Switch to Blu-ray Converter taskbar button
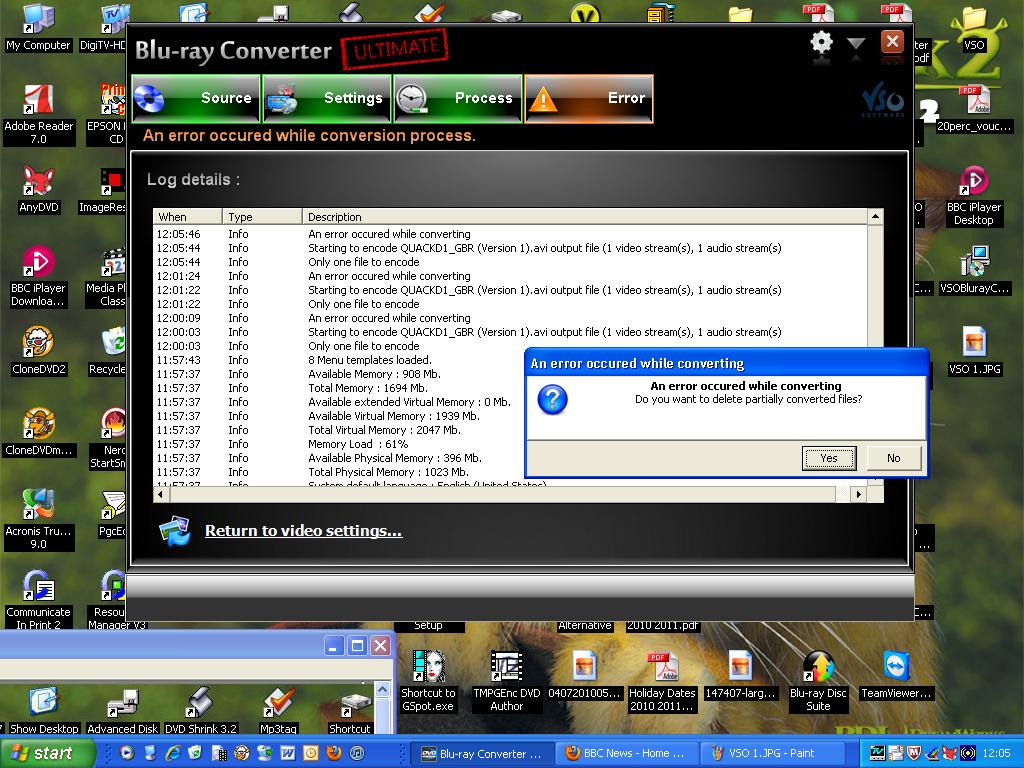Screen dimensions: 1024x768 482,754
